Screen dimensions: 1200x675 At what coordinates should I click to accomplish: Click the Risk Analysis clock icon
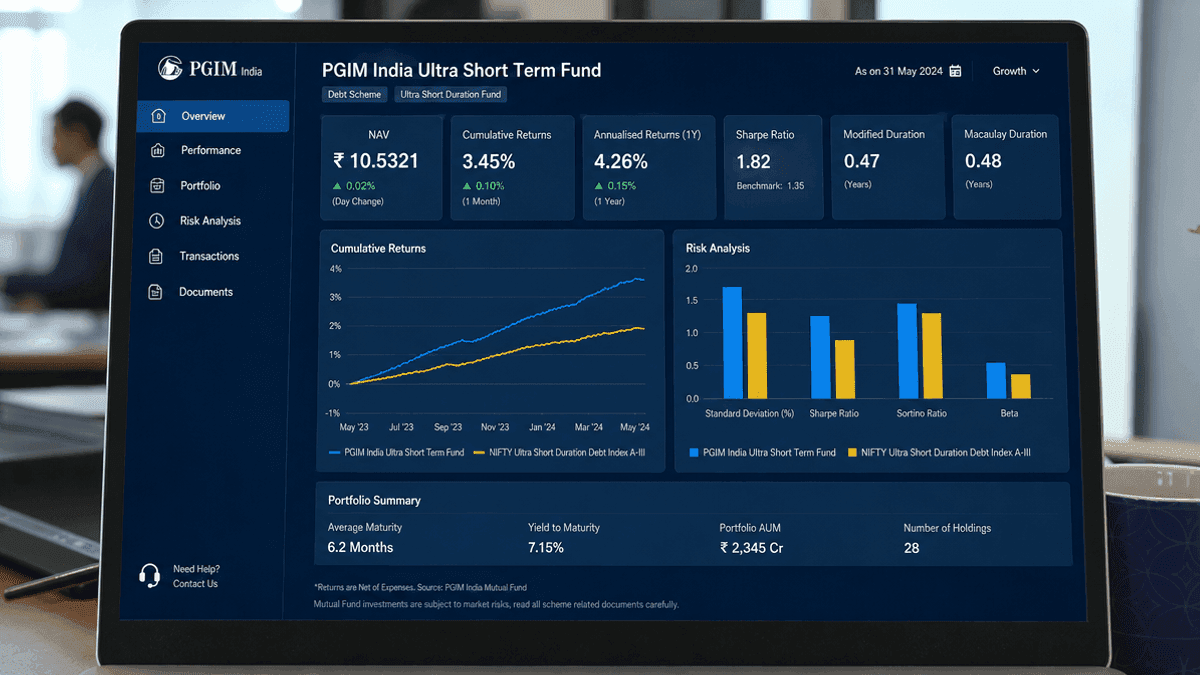[x=157, y=221]
